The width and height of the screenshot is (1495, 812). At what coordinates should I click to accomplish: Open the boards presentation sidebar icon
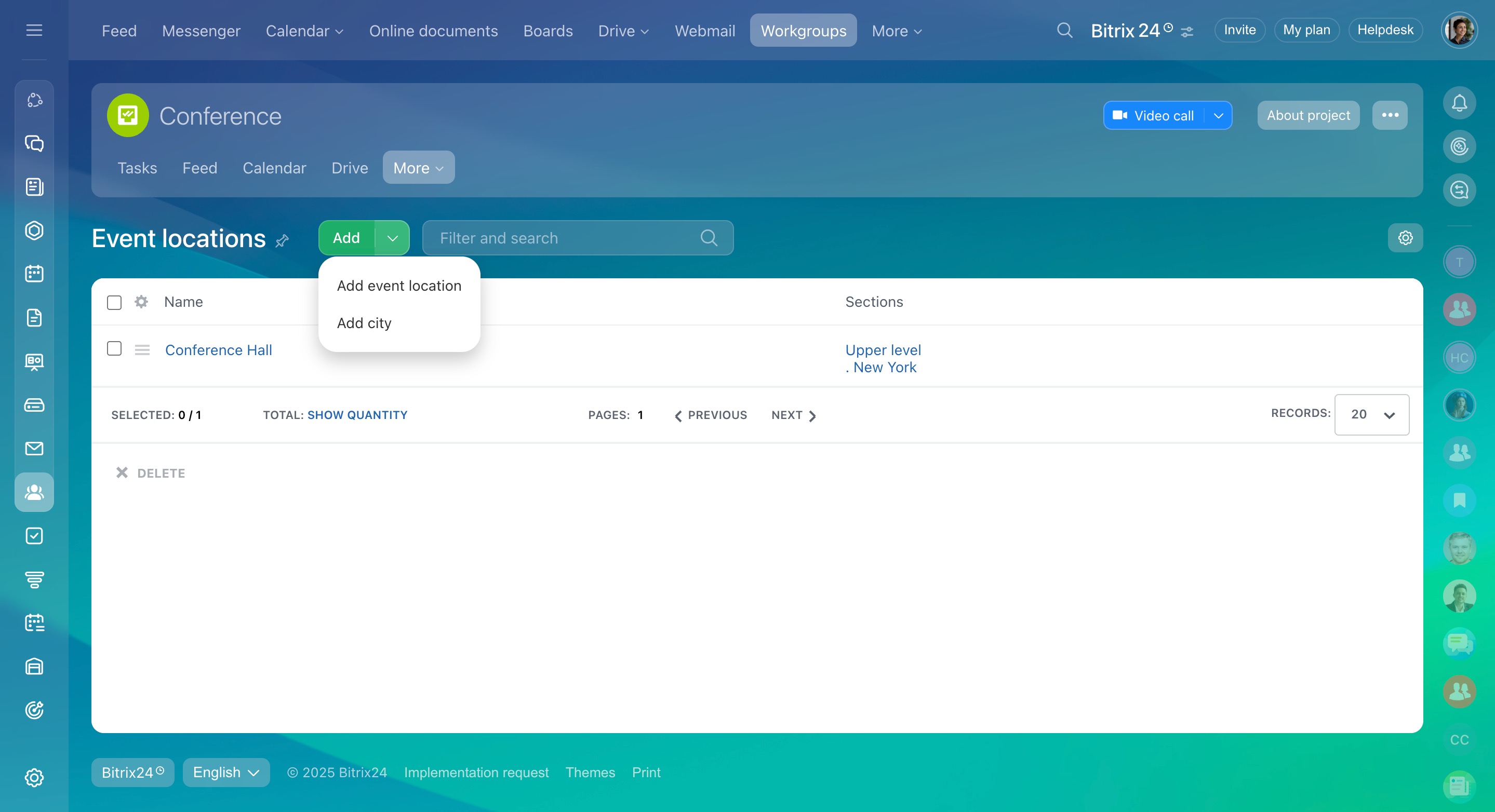tap(34, 361)
